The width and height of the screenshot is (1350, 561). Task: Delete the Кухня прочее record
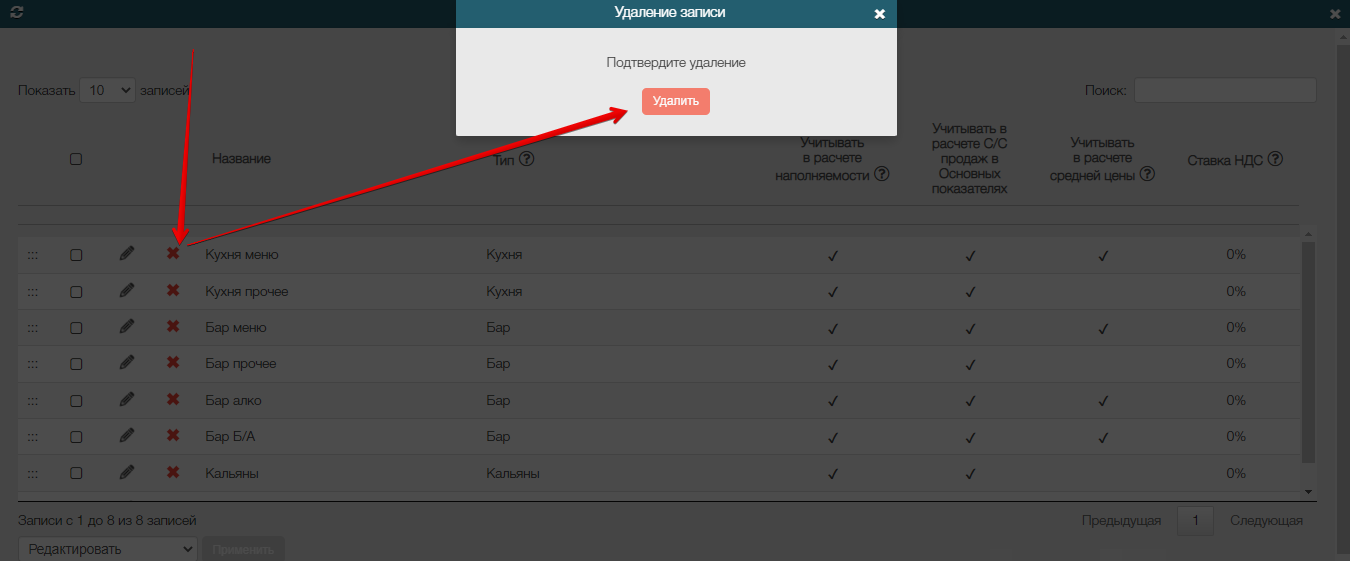[173, 290]
